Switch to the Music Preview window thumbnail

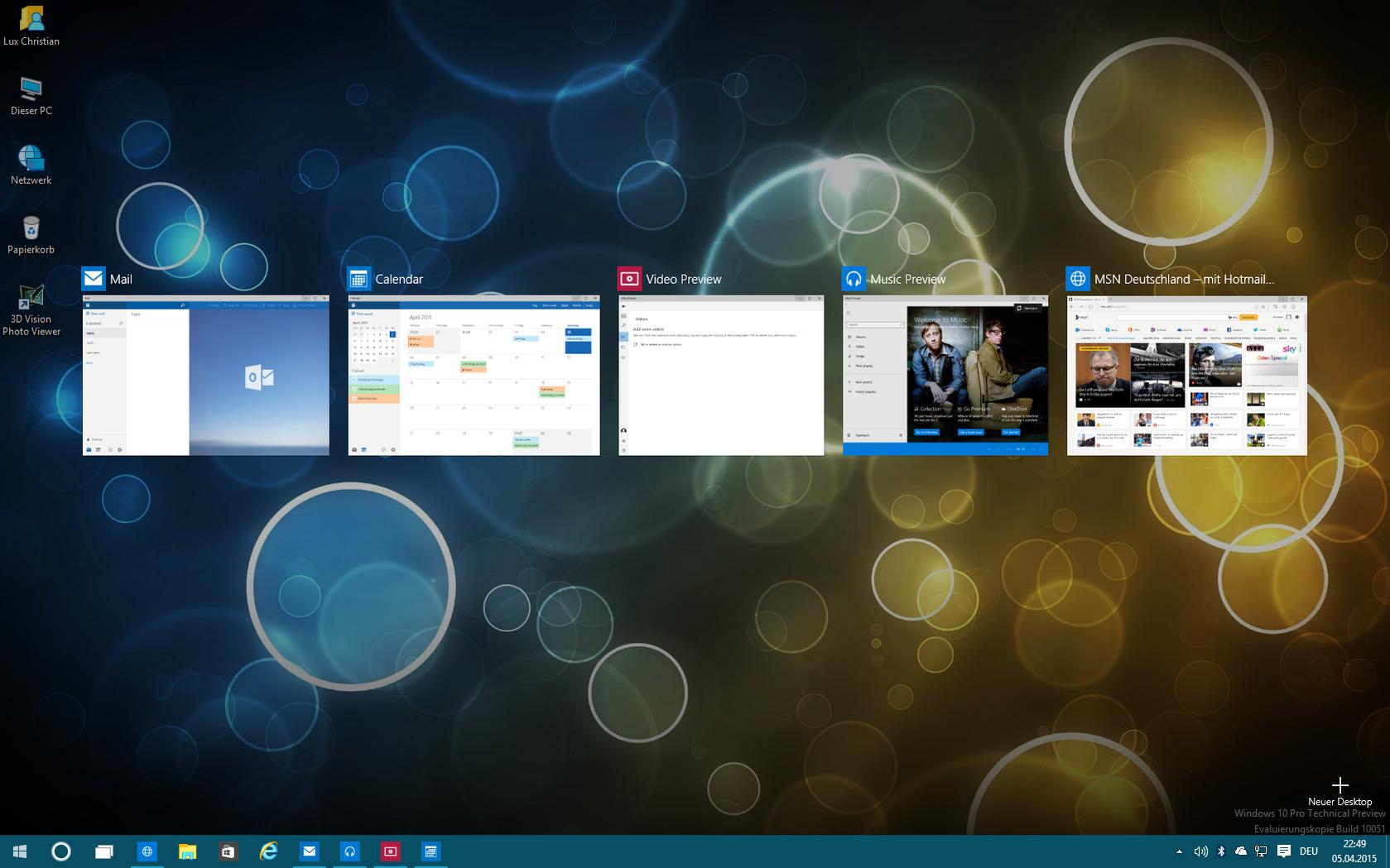coord(945,375)
